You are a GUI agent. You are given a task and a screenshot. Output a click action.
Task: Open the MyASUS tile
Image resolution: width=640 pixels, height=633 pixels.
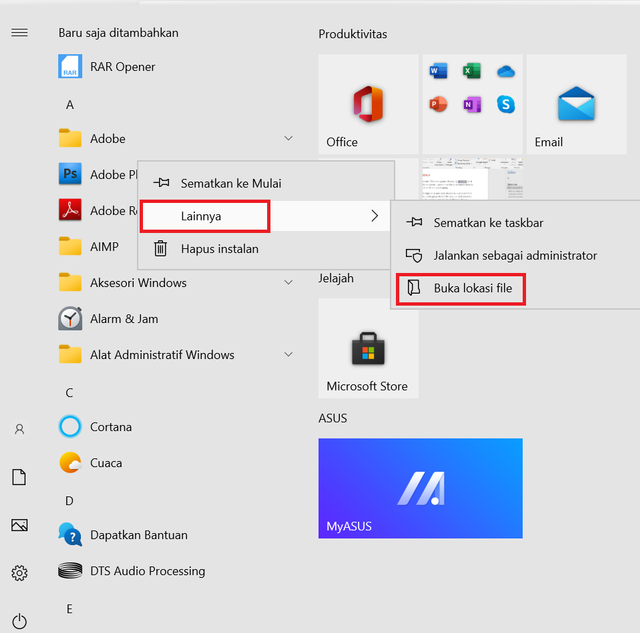coord(420,488)
